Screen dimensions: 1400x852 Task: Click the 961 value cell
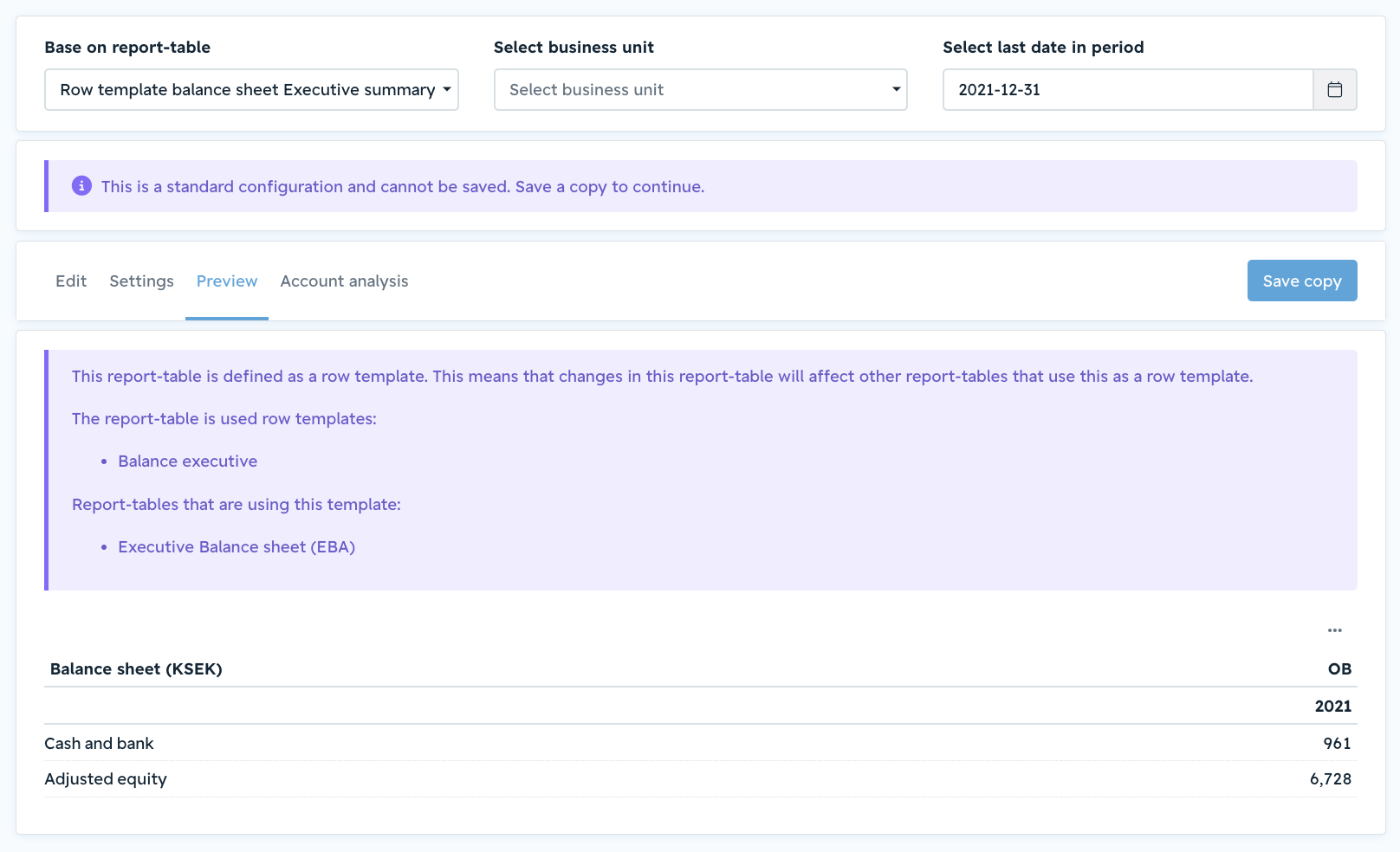1337,744
